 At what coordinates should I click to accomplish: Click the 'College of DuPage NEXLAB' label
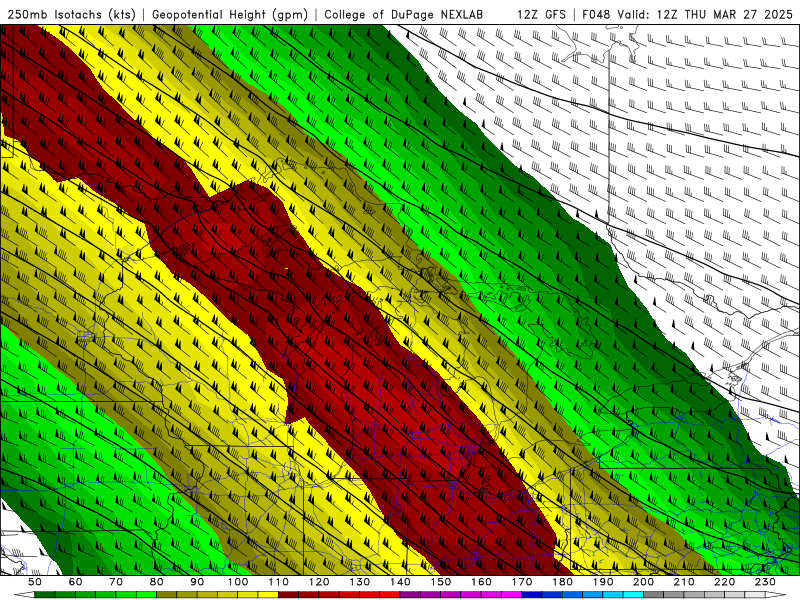pos(404,14)
